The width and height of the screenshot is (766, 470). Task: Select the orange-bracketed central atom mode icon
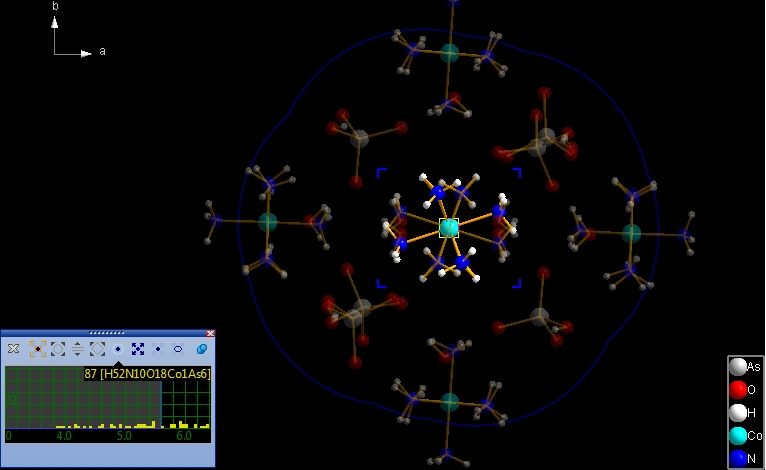coord(38,349)
